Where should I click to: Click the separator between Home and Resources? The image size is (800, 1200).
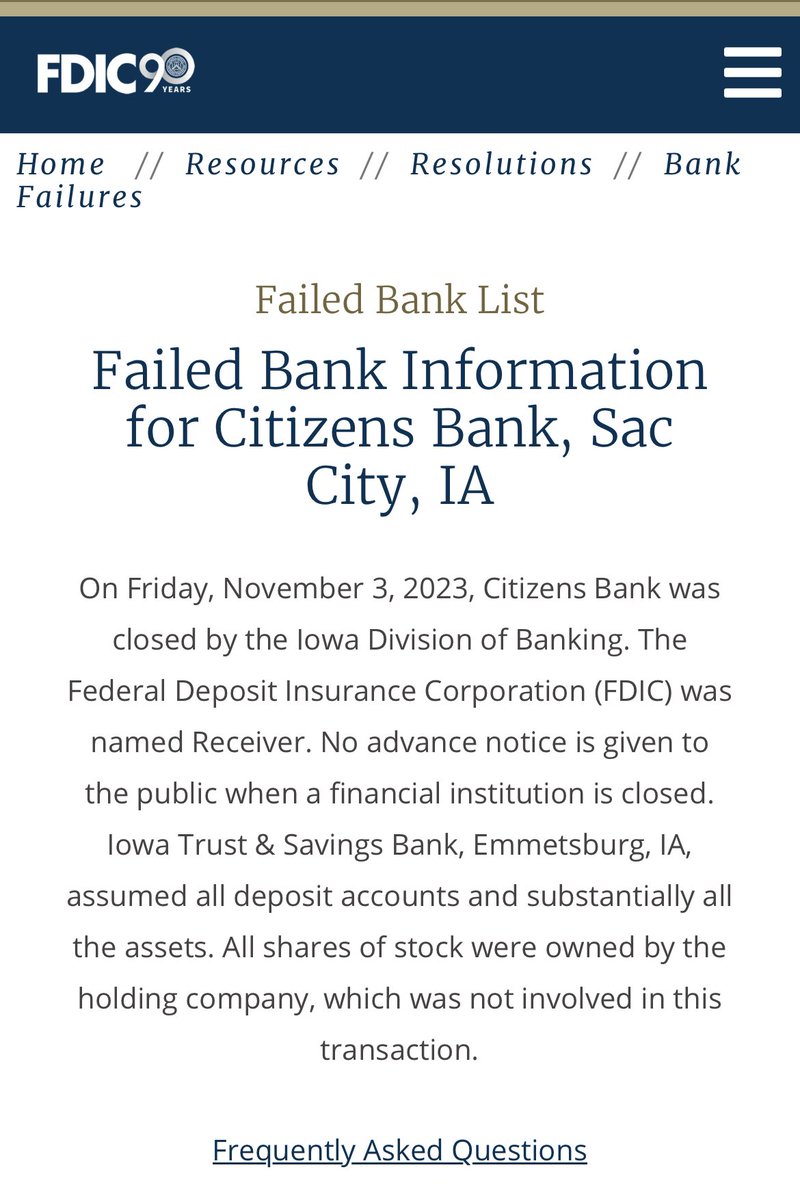click(149, 164)
